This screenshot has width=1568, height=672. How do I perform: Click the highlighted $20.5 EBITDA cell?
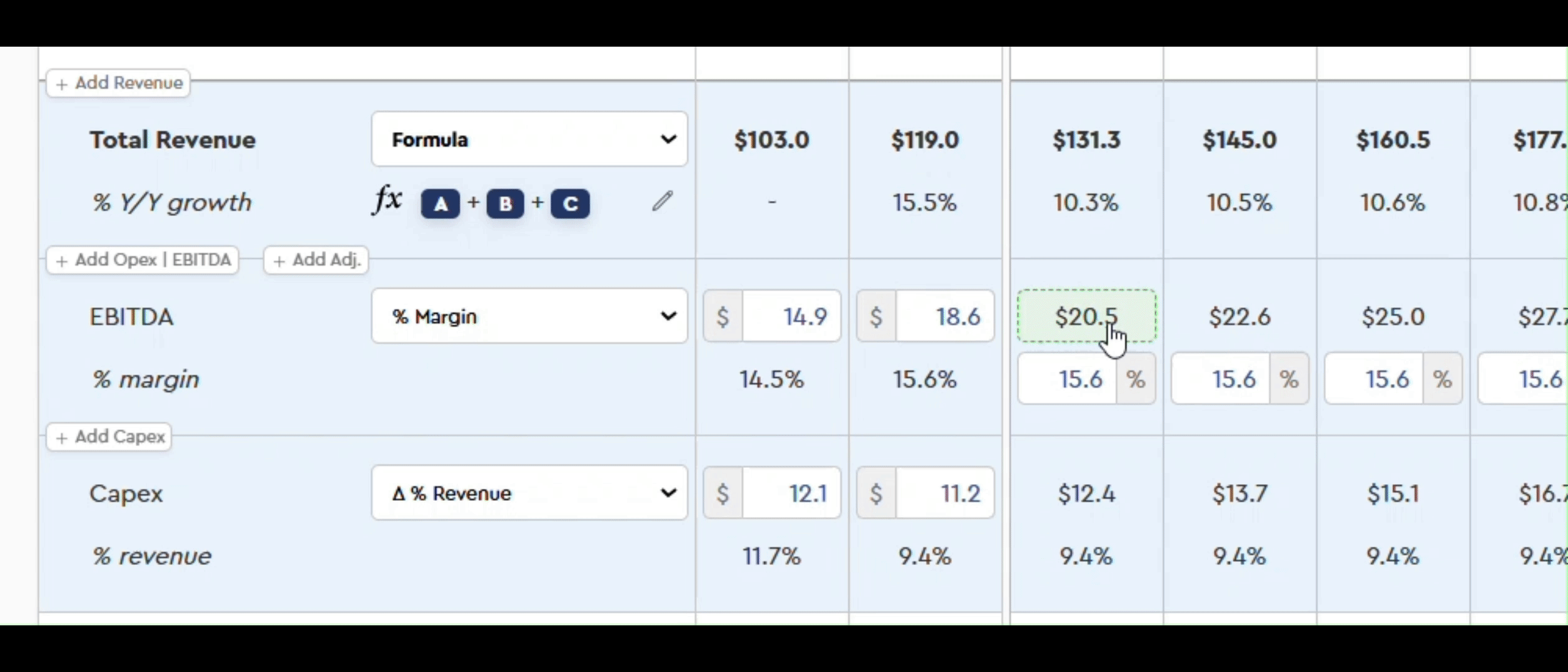(x=1086, y=316)
